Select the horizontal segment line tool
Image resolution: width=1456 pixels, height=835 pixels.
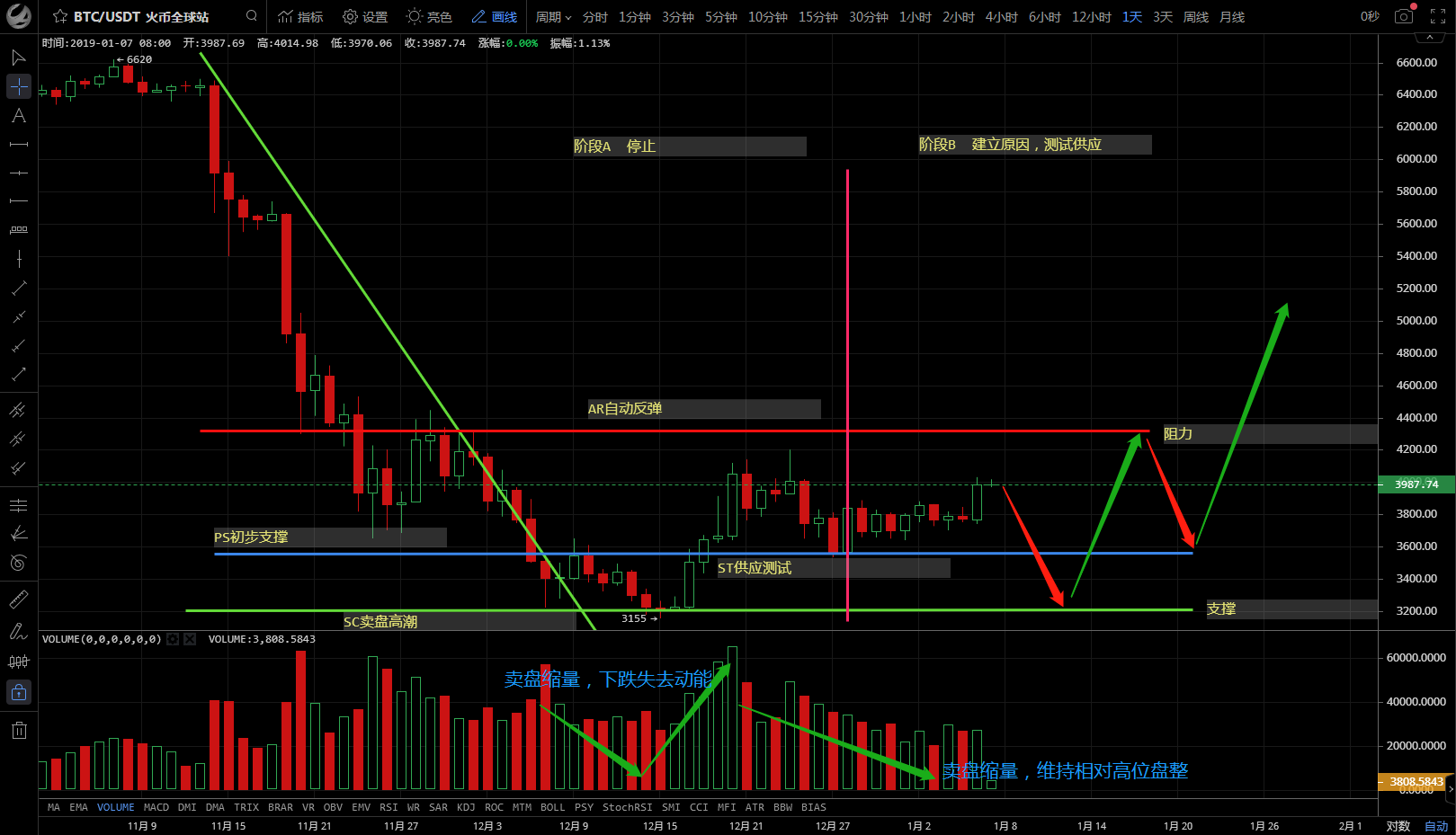click(x=18, y=144)
